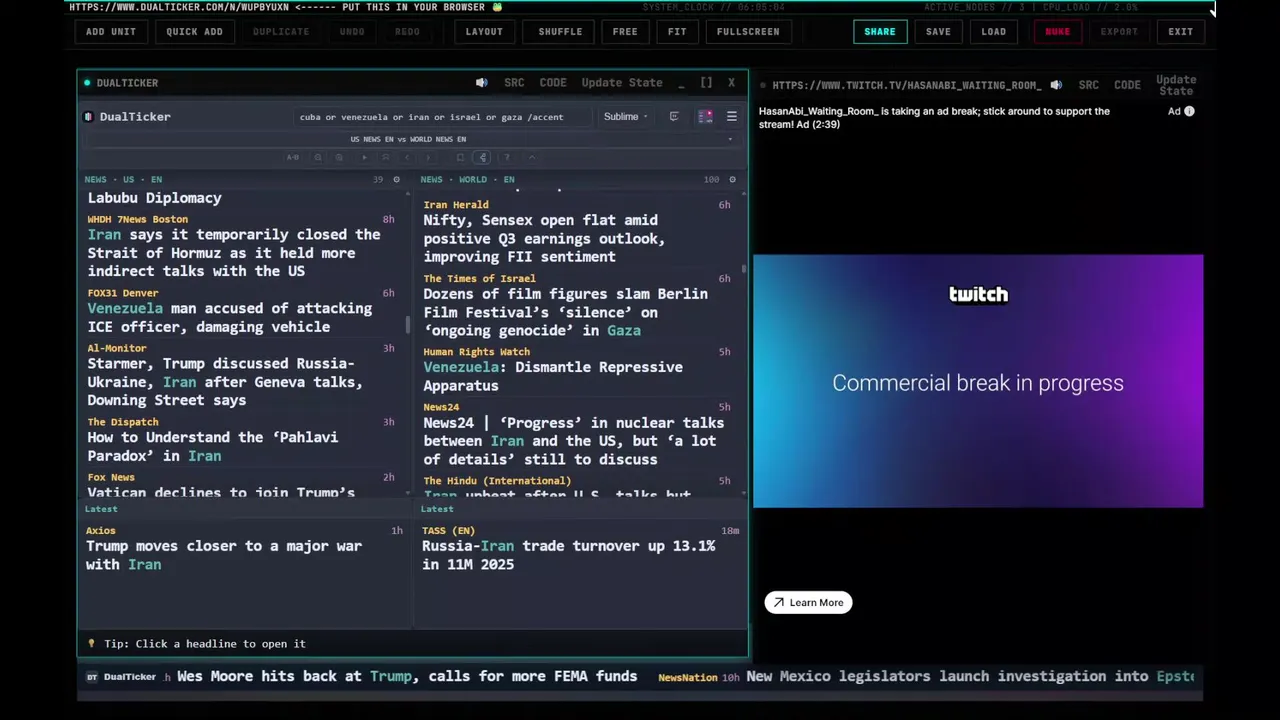
Task: Click QUICK ADD in top menu
Action: tap(194, 32)
